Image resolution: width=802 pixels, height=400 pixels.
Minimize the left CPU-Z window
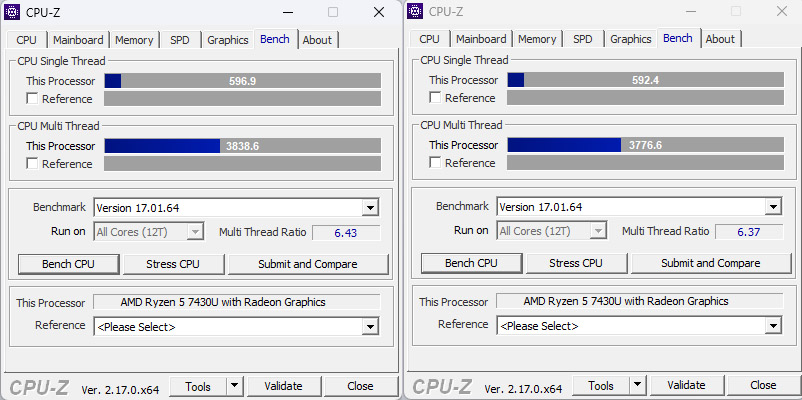click(288, 12)
